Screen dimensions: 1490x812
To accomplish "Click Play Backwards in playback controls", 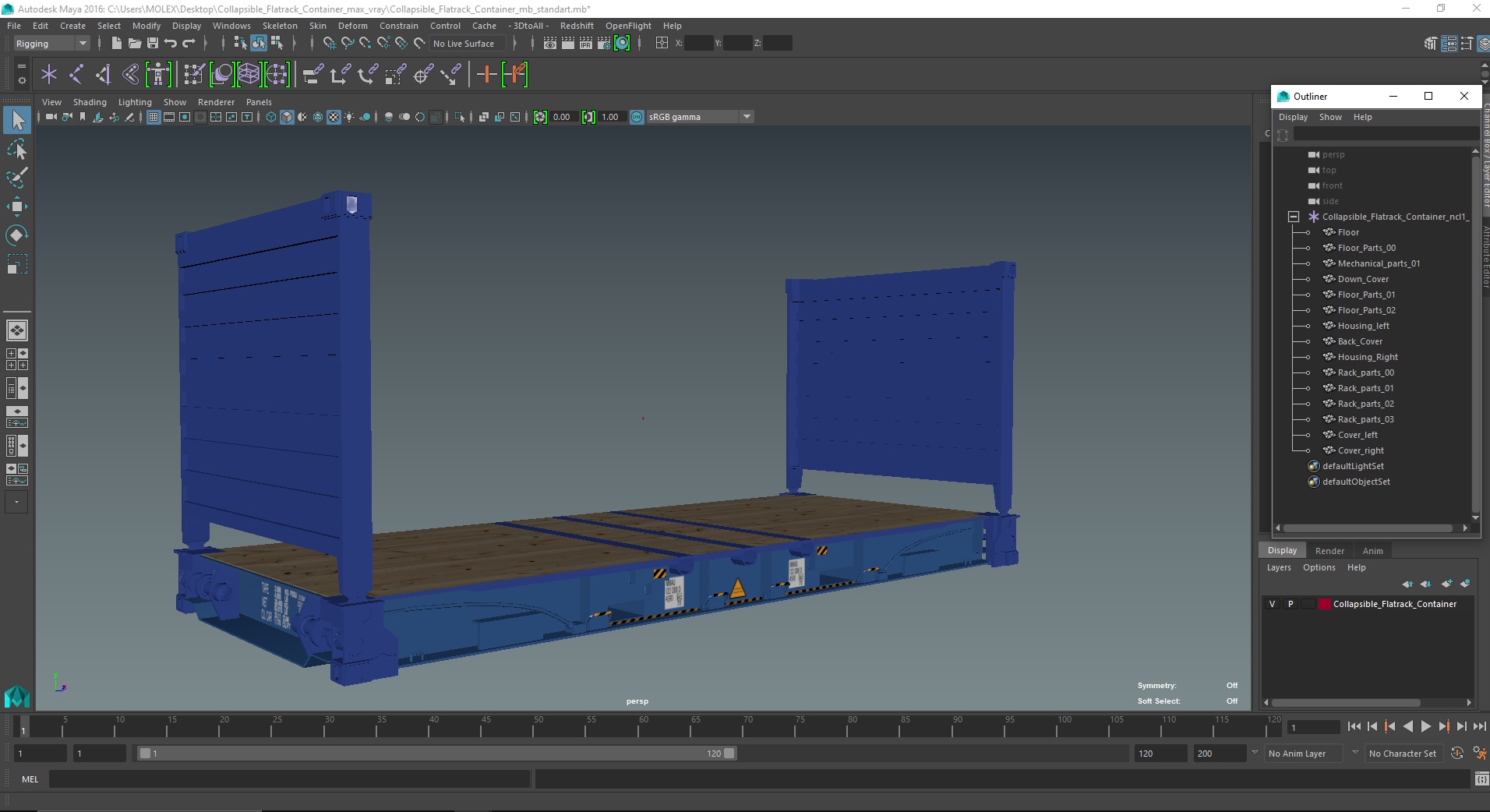I will 1407,726.
